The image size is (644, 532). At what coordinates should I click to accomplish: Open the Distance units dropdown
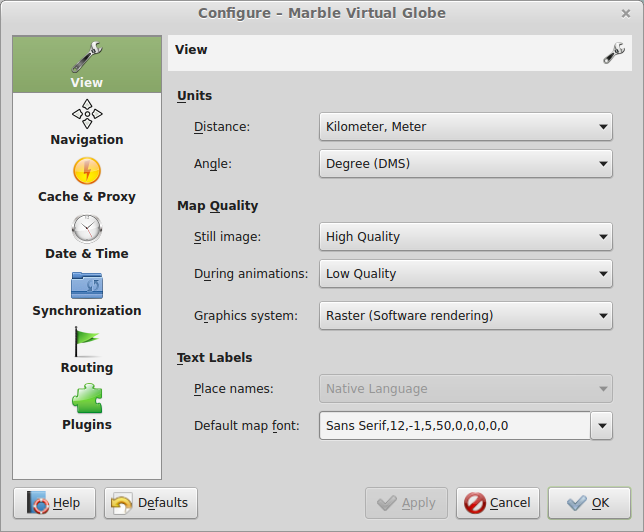(466, 127)
